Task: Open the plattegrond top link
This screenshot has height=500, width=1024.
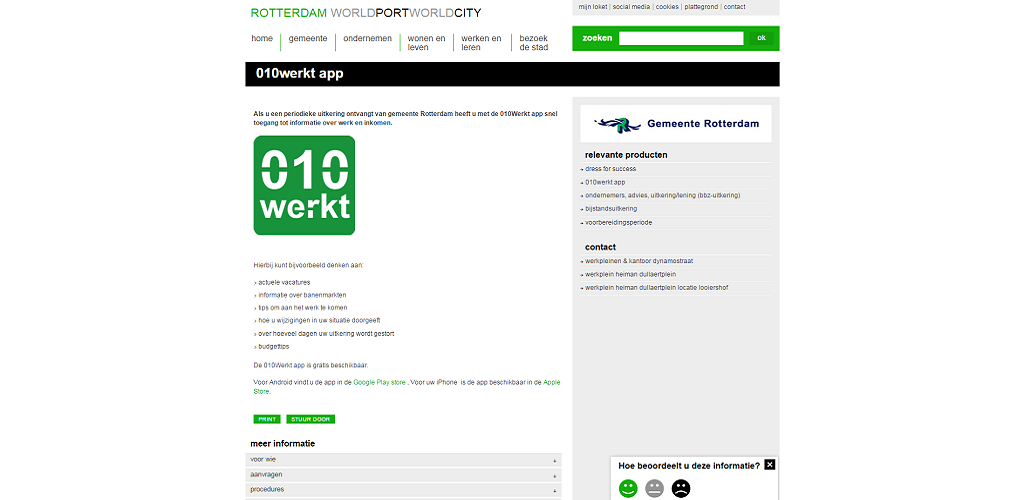Action: click(x=701, y=7)
